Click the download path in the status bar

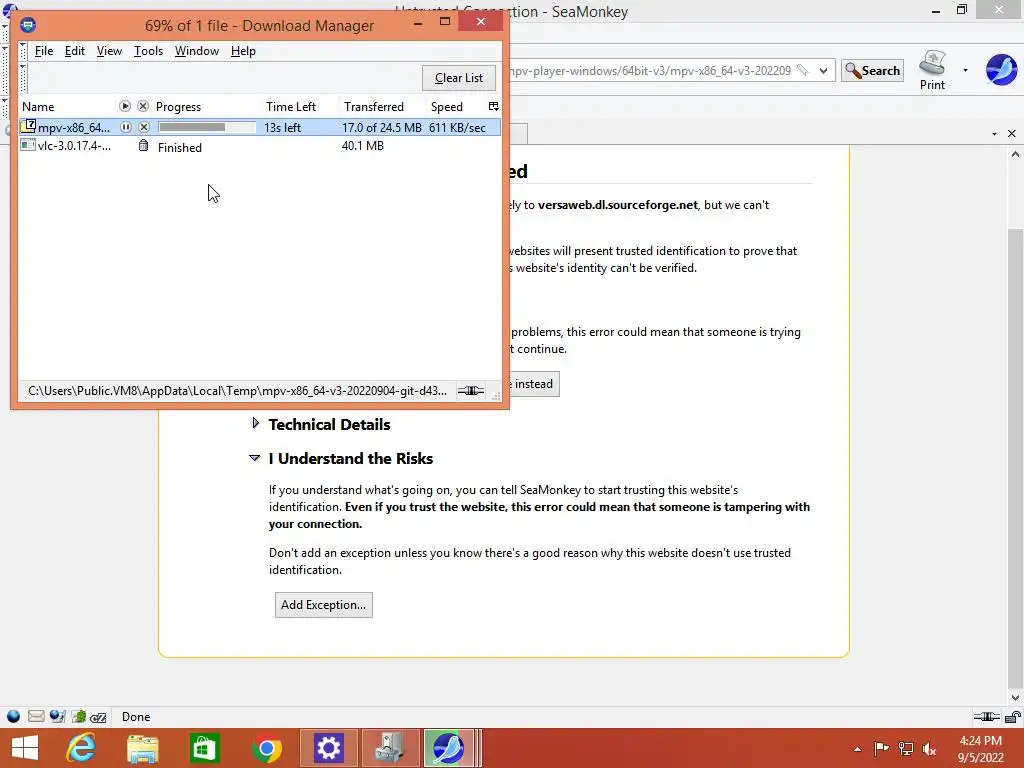point(237,391)
